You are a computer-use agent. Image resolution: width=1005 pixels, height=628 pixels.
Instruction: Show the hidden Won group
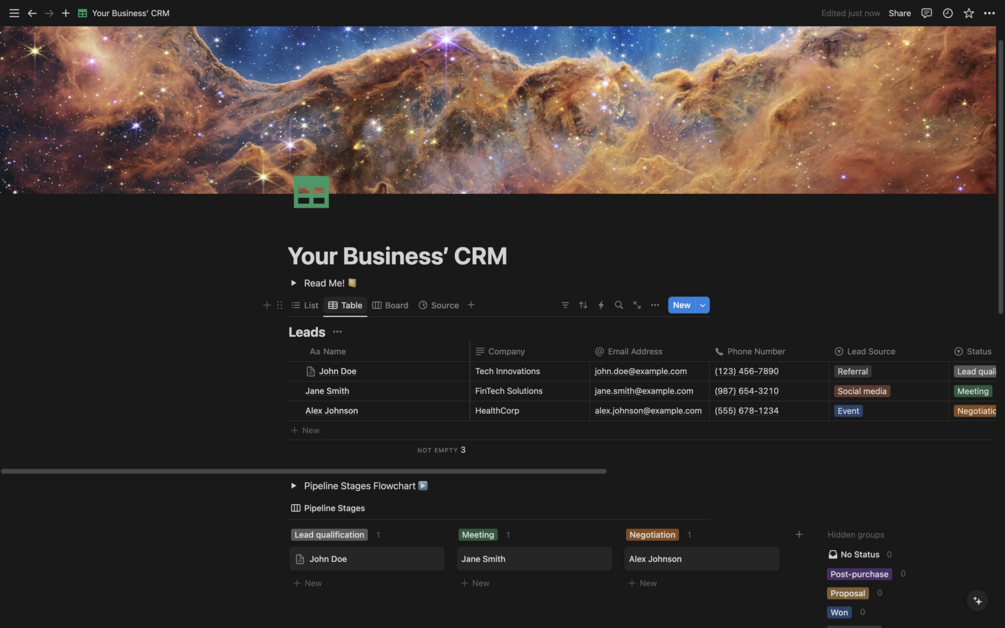pyautogui.click(x=839, y=613)
